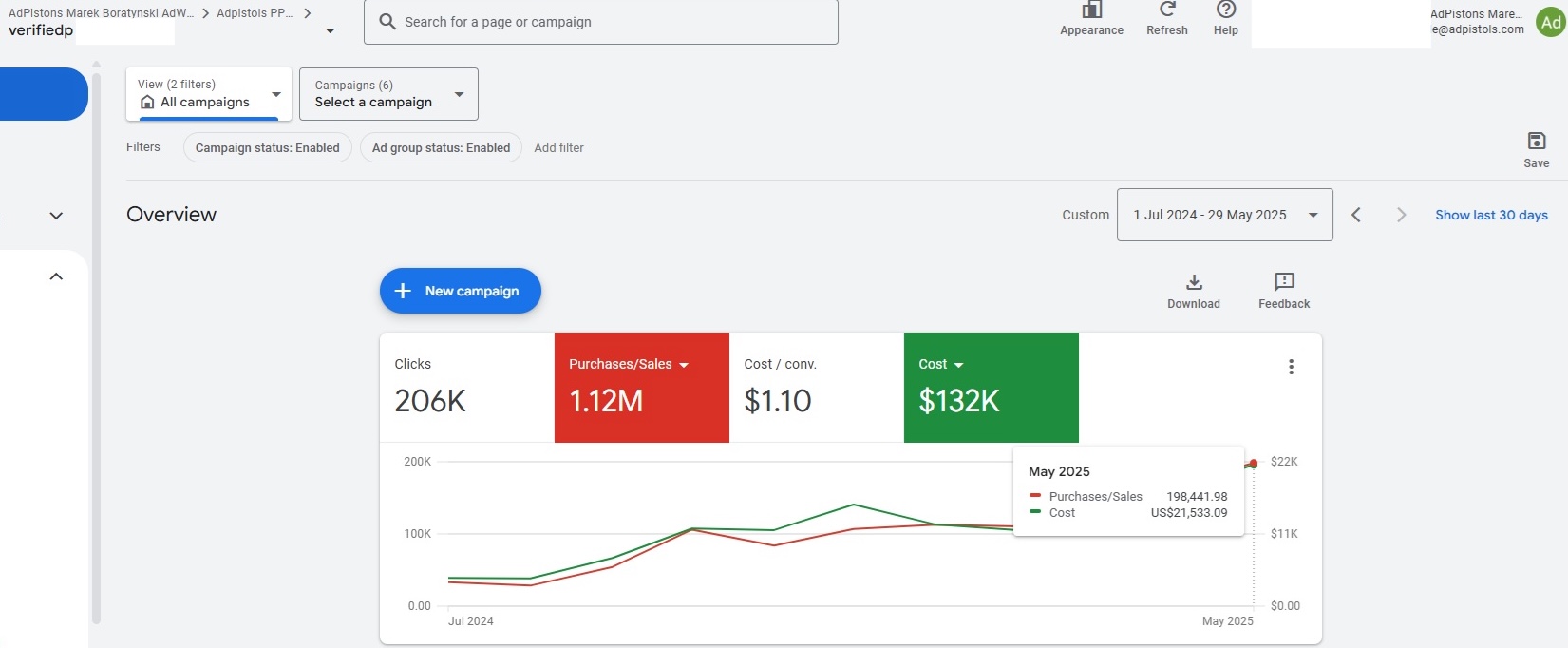Click the US$21,533.09 tooltip value
The image size is (1568, 648).
click(x=1189, y=513)
